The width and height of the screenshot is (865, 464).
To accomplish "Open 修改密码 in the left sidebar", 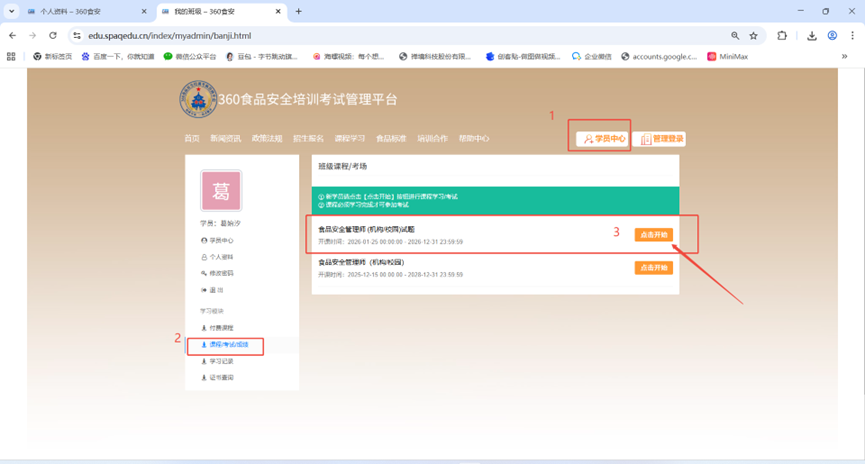I will pos(221,273).
